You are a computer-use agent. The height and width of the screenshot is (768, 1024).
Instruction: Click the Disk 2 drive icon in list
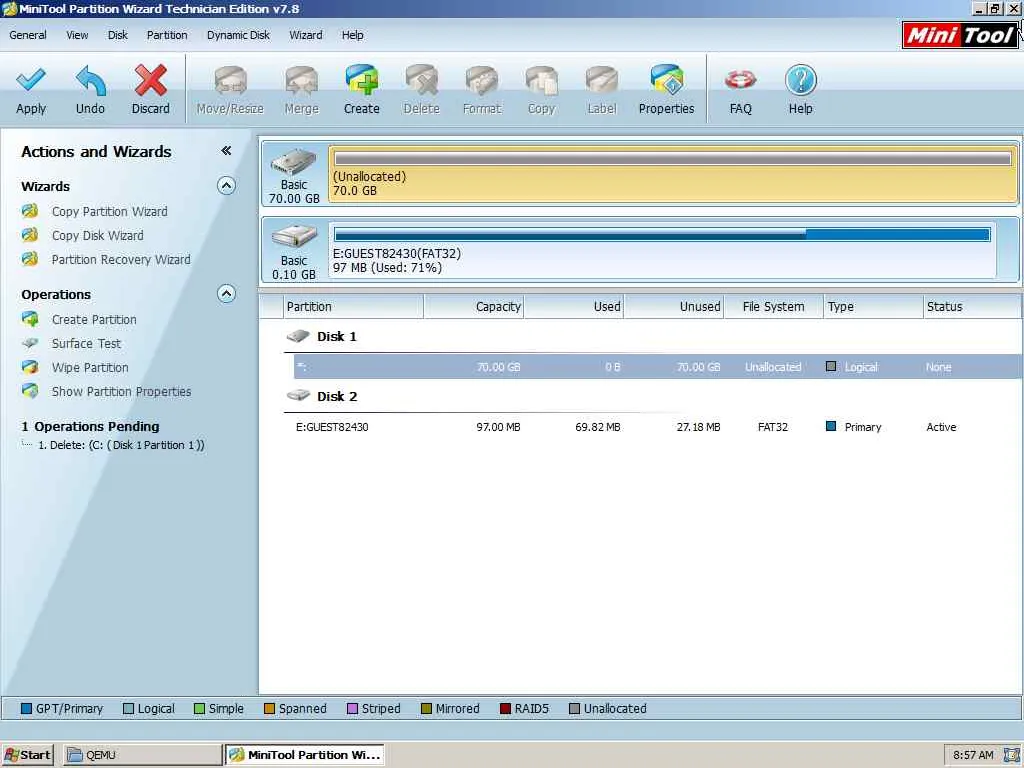(298, 396)
